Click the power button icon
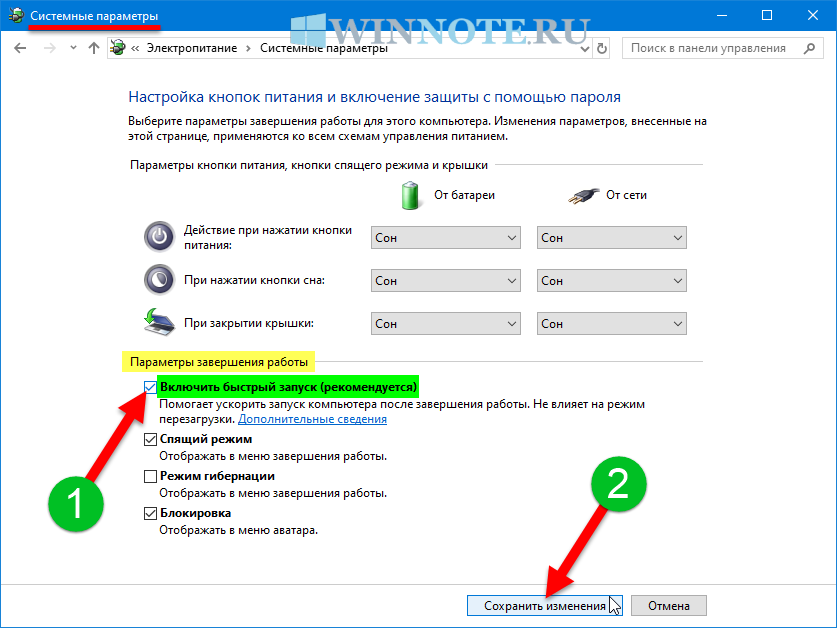Screen dimensions: 837x628 pos(159,237)
